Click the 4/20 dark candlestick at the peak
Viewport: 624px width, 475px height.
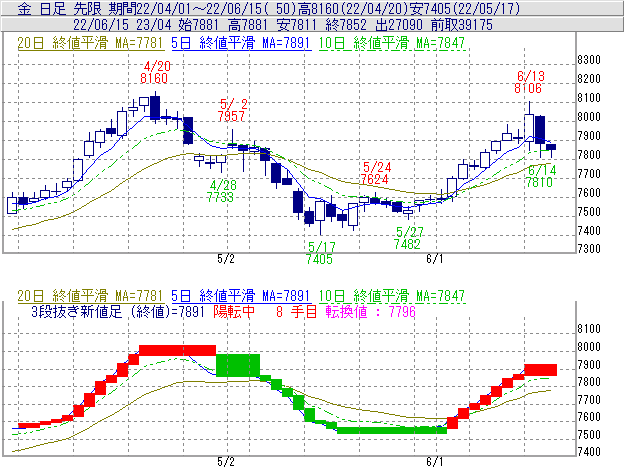coord(155,107)
